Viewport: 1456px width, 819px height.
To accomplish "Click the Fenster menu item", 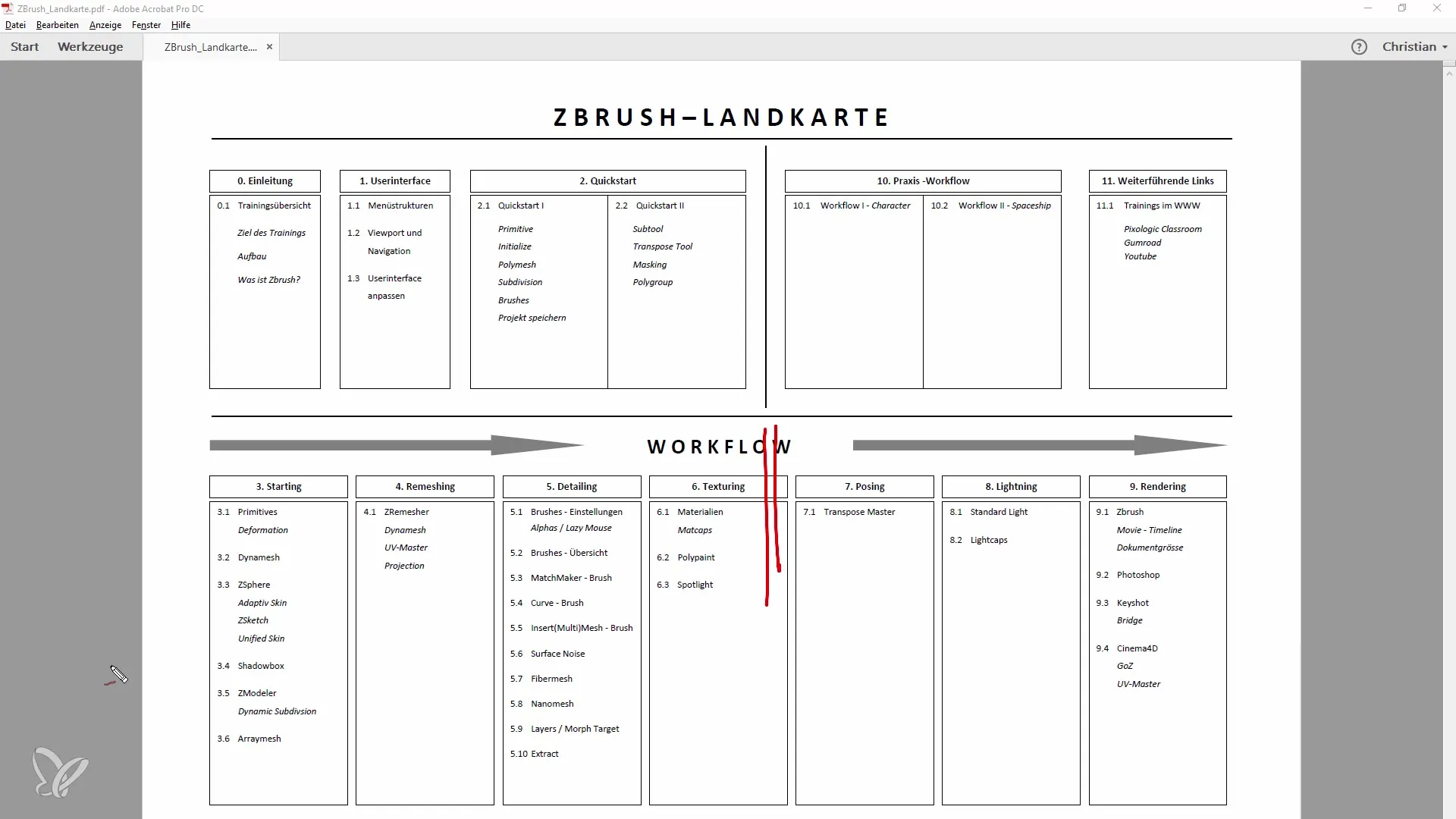I will [x=146, y=24].
